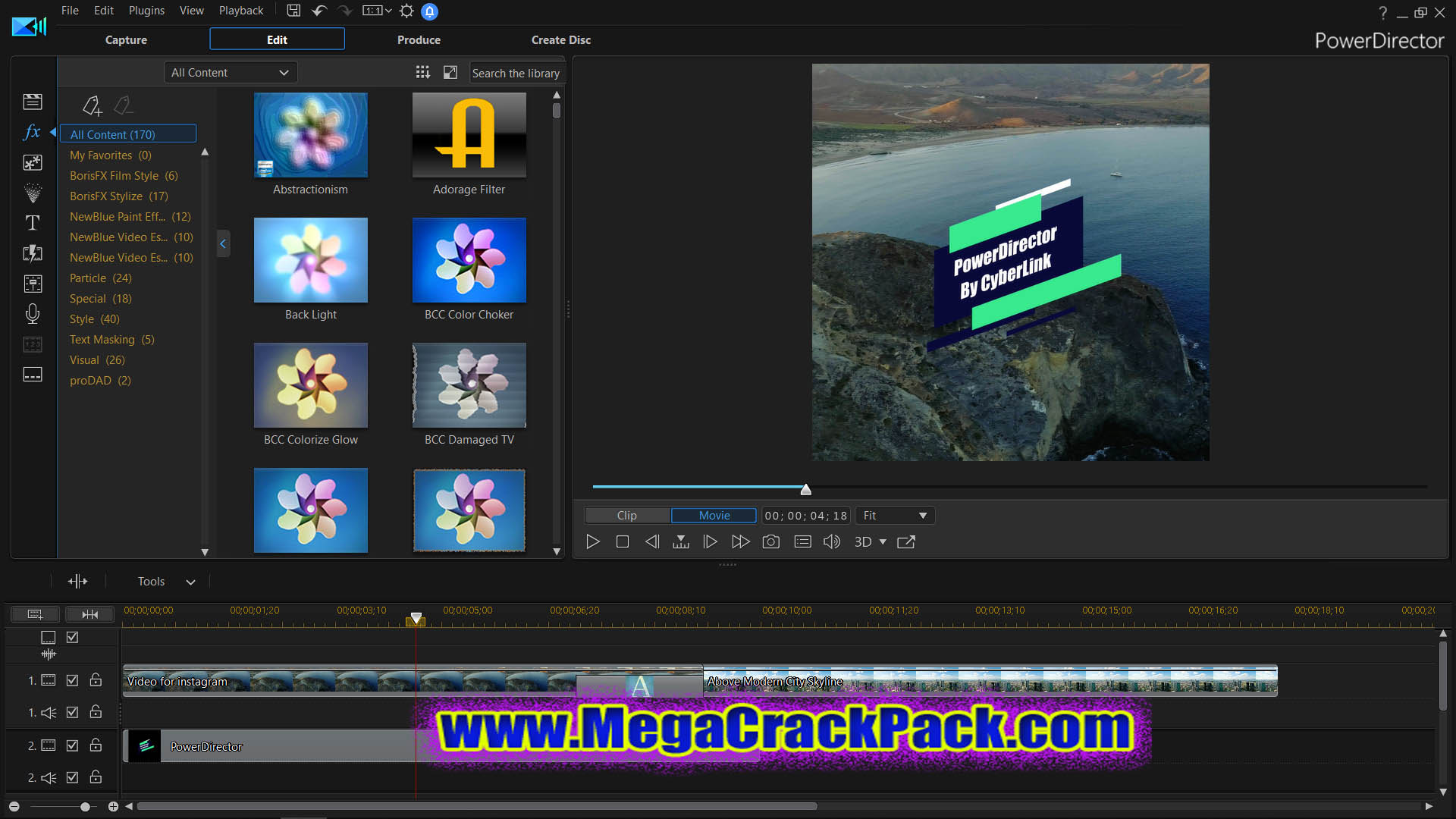Click the split clip tool icon
1456x819 pixels.
[77, 582]
